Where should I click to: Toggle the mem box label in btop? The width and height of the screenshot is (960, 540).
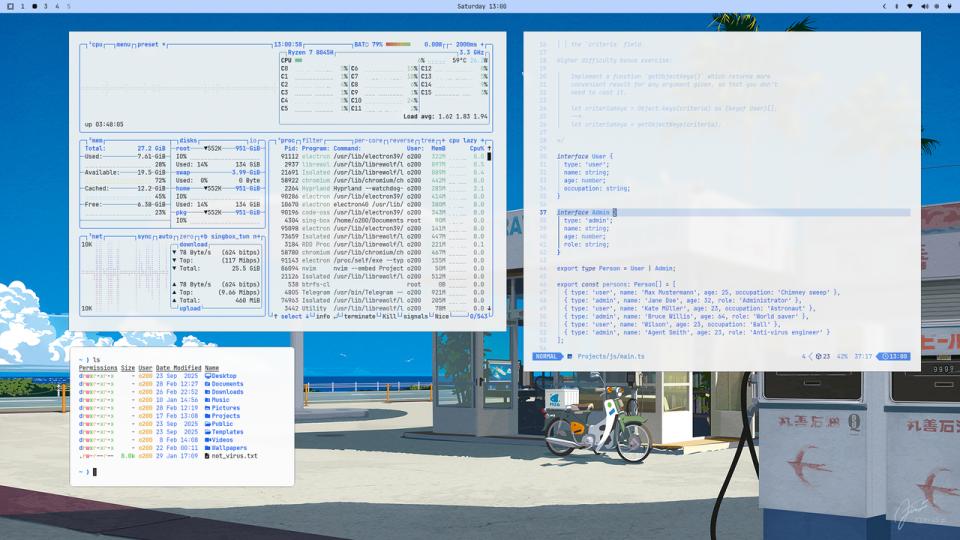tap(96, 140)
